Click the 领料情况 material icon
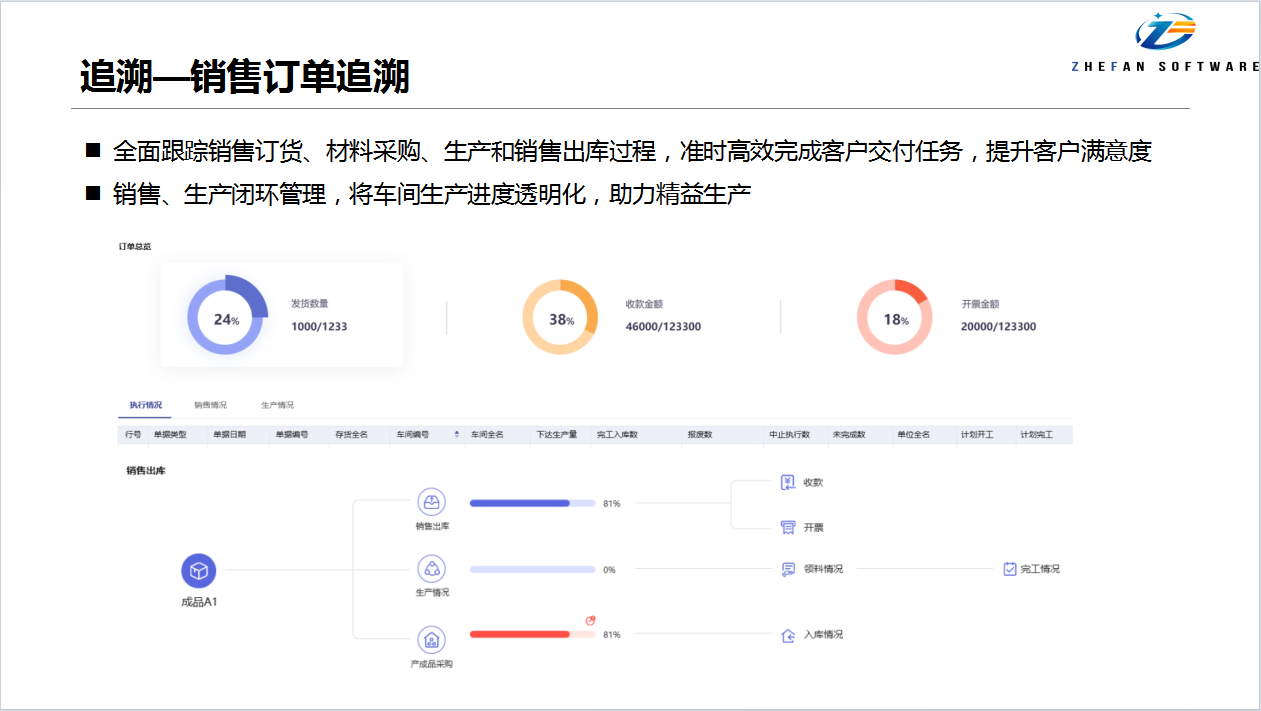Screen dimensions: 1261x711 (x=788, y=569)
